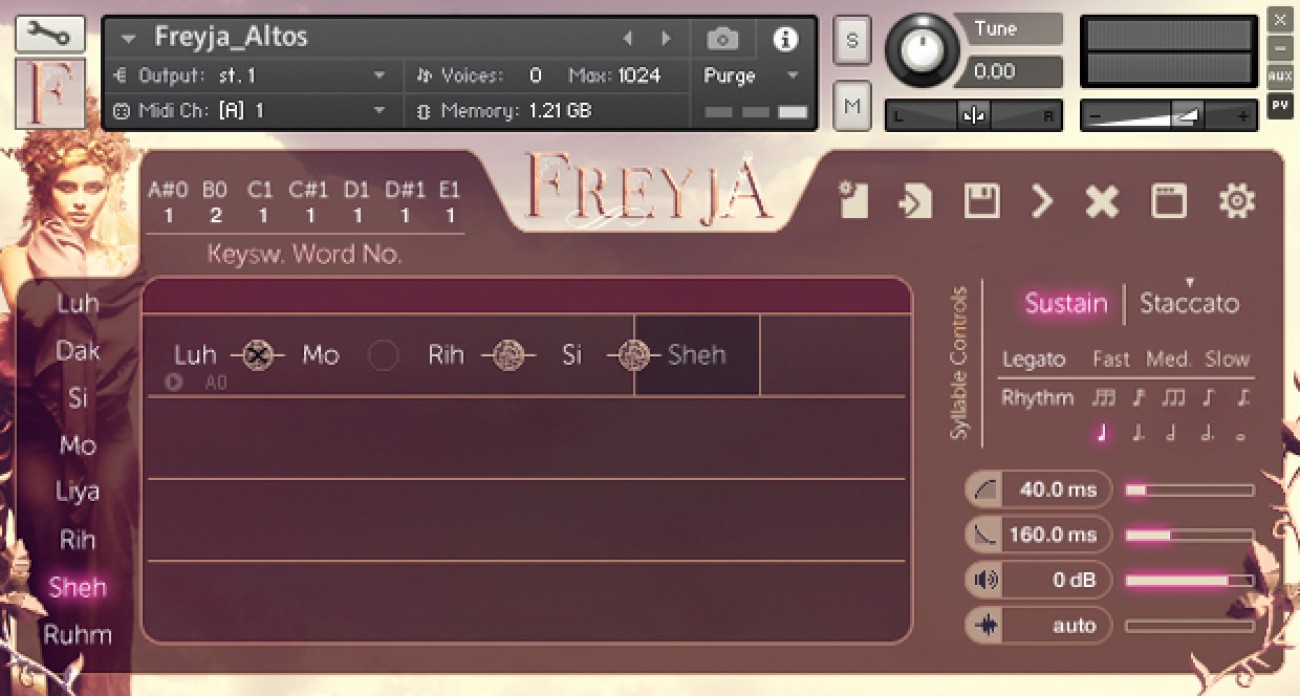Open settings with the gear icon
The width and height of the screenshot is (1300, 696).
1236,202
